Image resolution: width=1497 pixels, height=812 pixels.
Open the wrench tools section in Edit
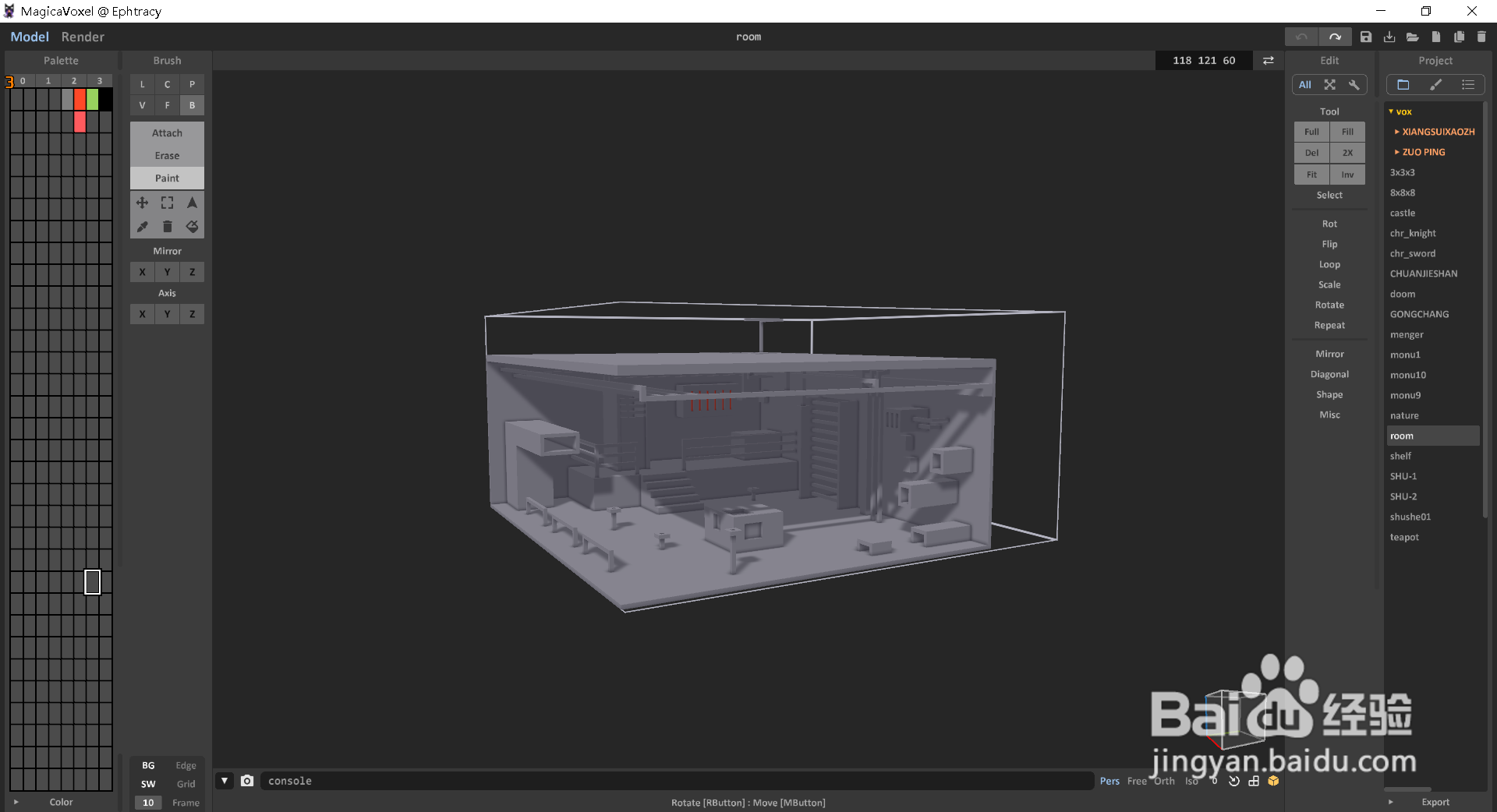[1354, 85]
